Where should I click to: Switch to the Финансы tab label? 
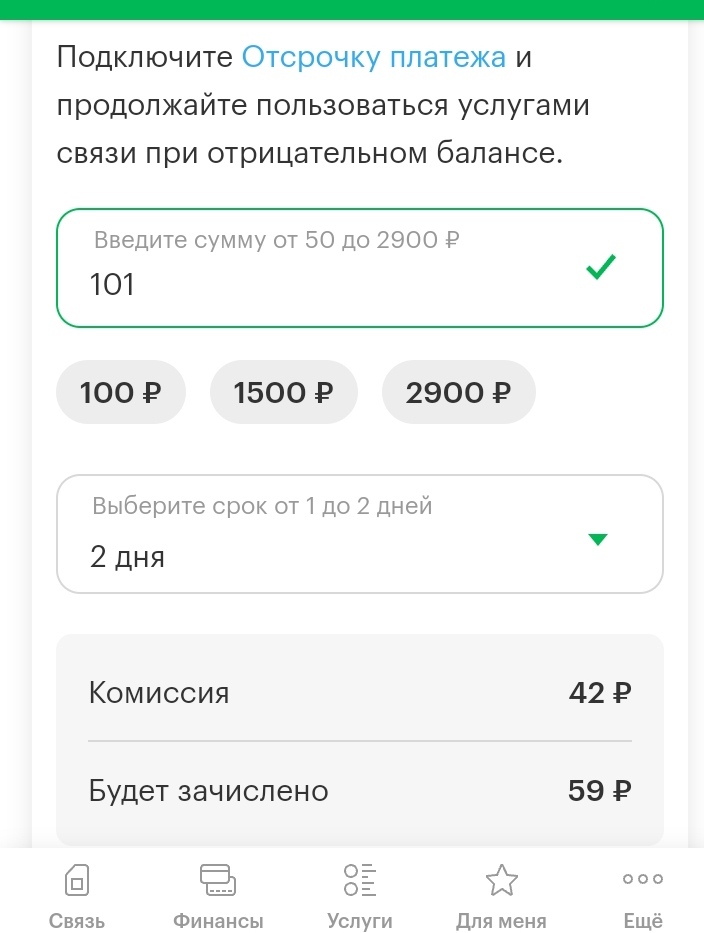pos(218,921)
